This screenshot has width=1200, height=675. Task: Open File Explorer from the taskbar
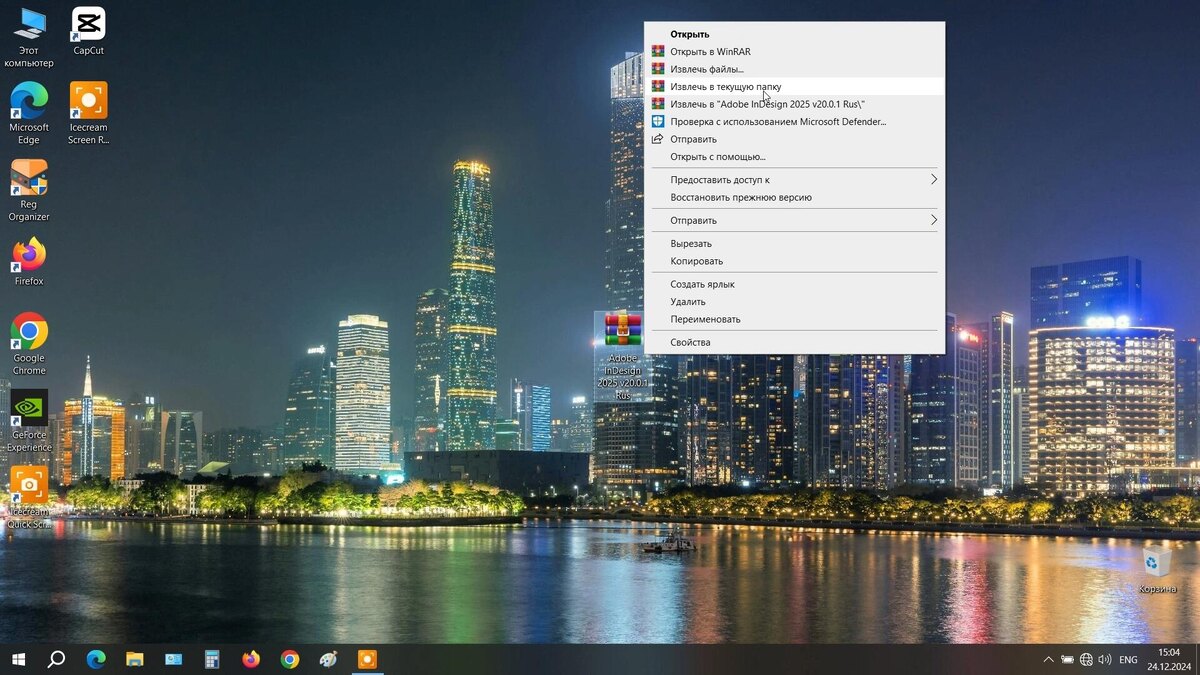click(x=135, y=659)
